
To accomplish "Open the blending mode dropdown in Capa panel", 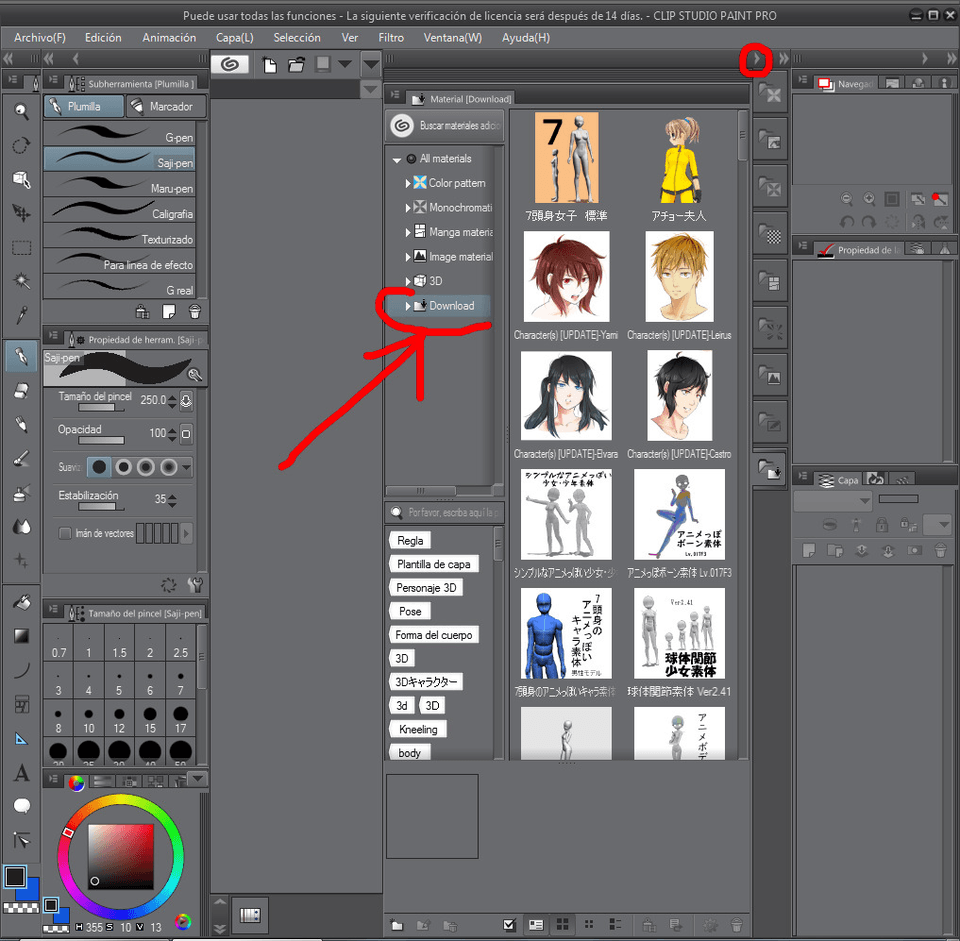I will (x=833, y=501).
